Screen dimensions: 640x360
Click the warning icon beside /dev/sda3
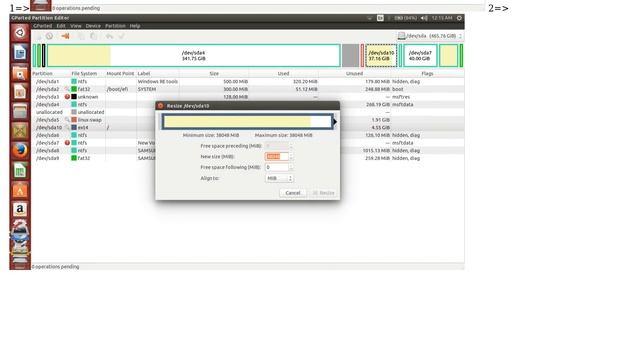point(67,97)
